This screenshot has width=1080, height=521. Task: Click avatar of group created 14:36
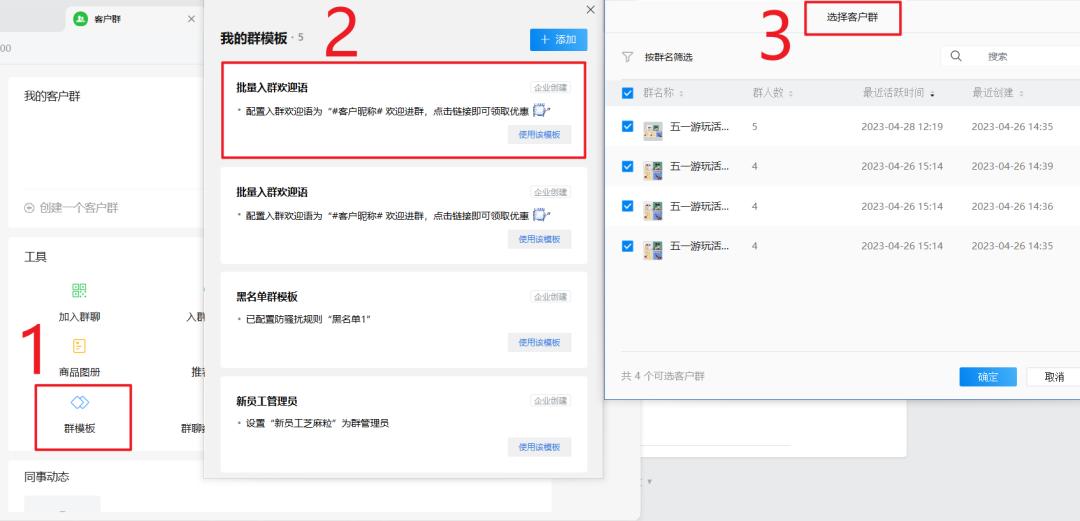pyautogui.click(x=653, y=210)
